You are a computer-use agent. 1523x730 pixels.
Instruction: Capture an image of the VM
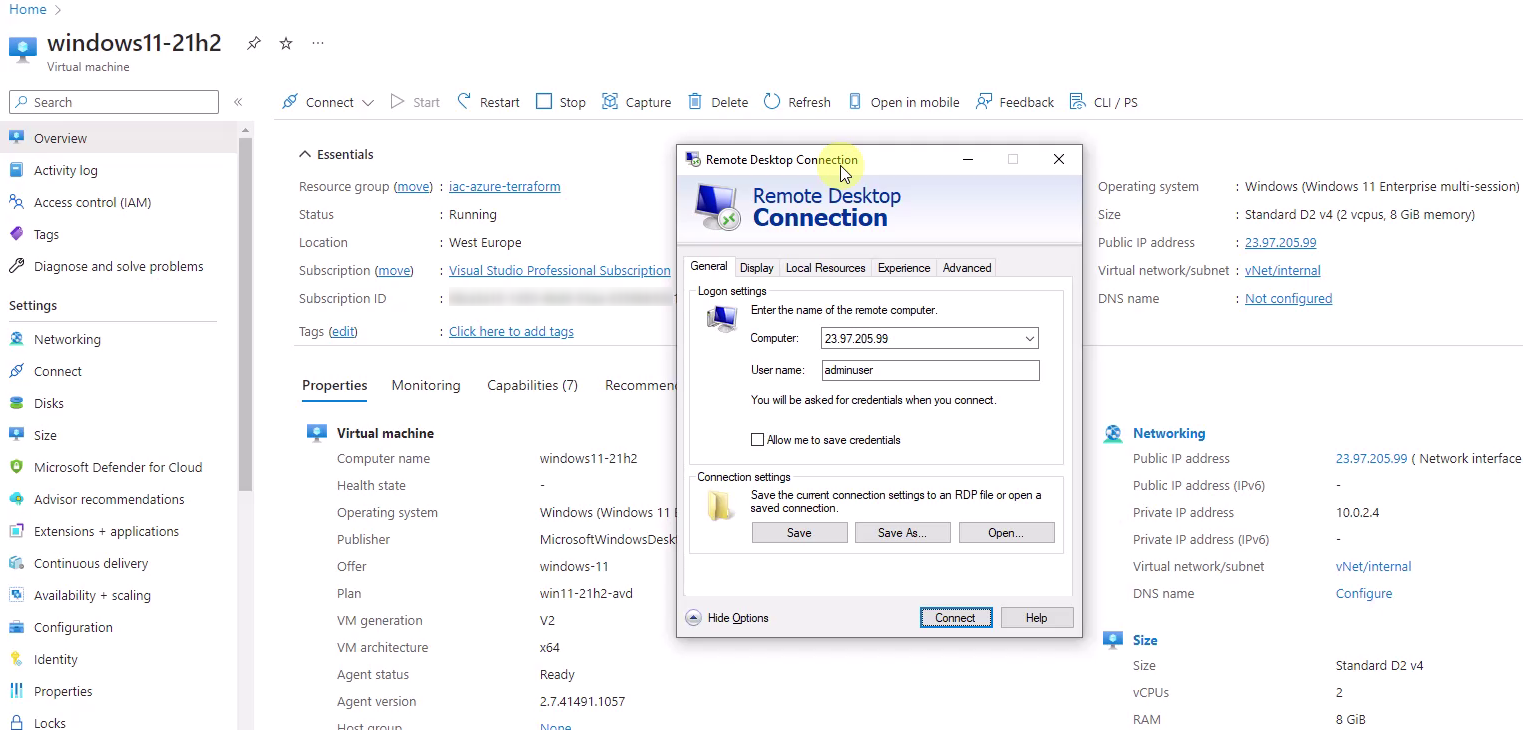click(636, 102)
